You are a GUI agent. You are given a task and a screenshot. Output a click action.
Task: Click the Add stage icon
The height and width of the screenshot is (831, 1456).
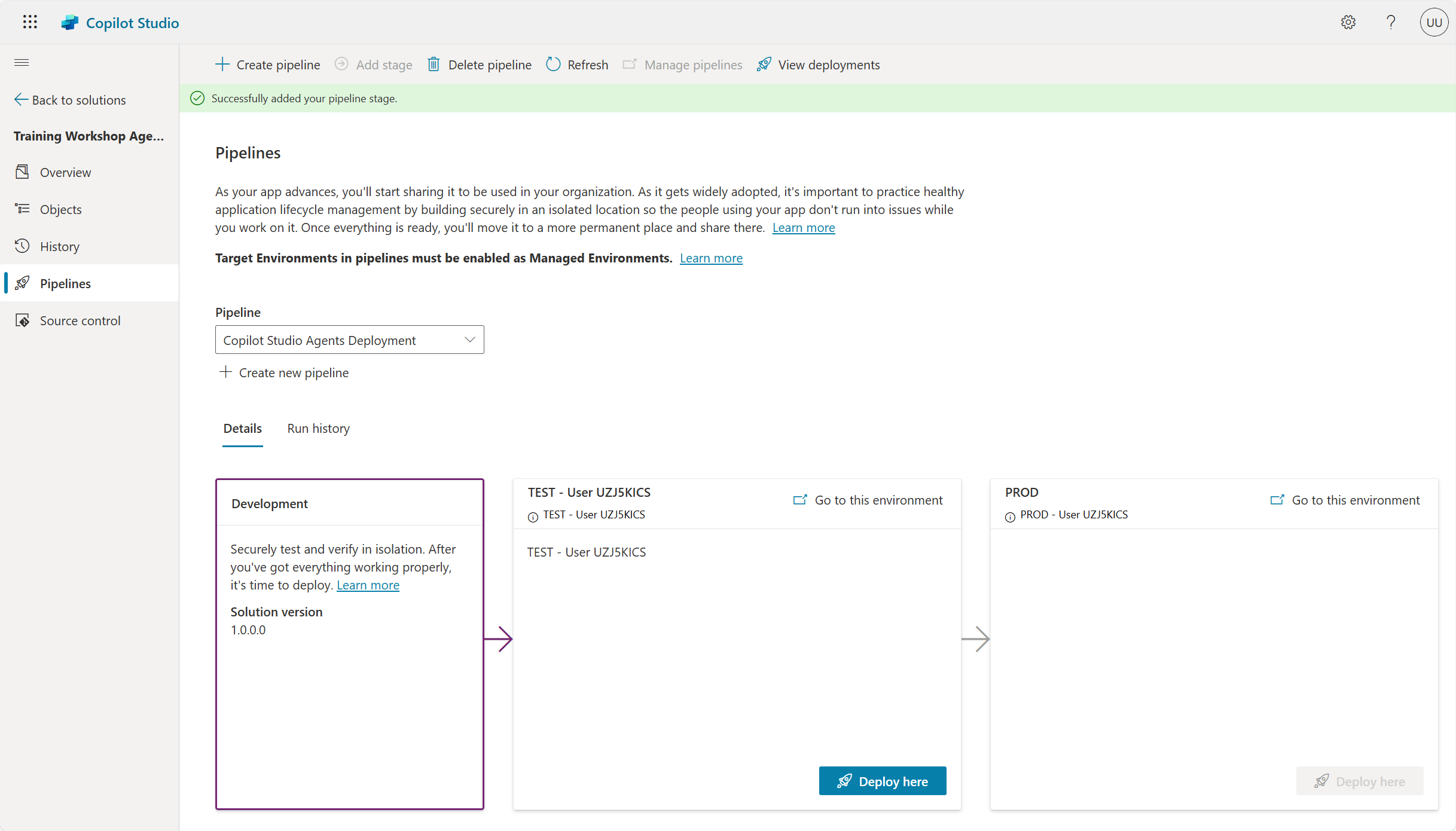341,64
